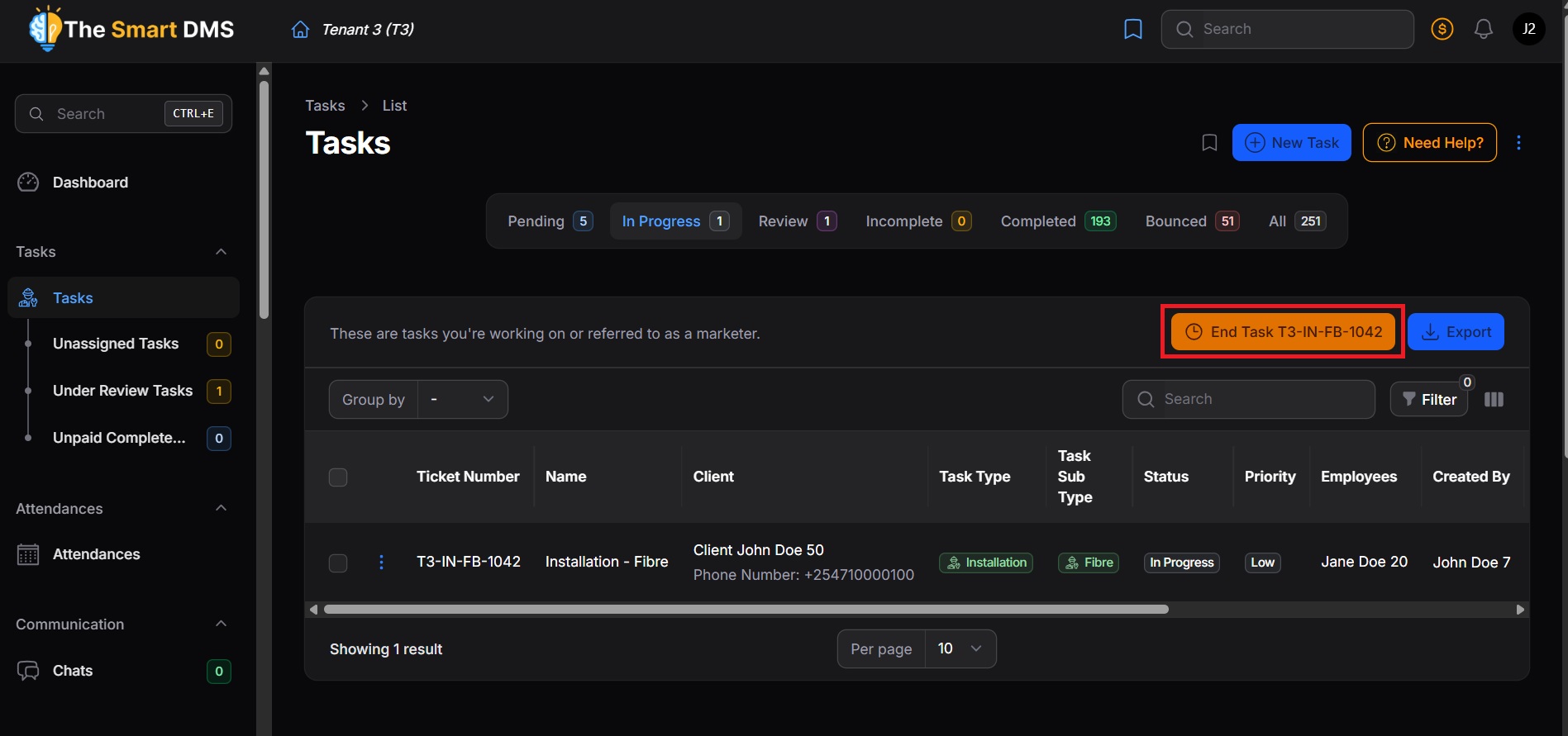The width and height of the screenshot is (1568, 736).
Task: Click the home icon beside Tenant 3
Action: (x=300, y=30)
